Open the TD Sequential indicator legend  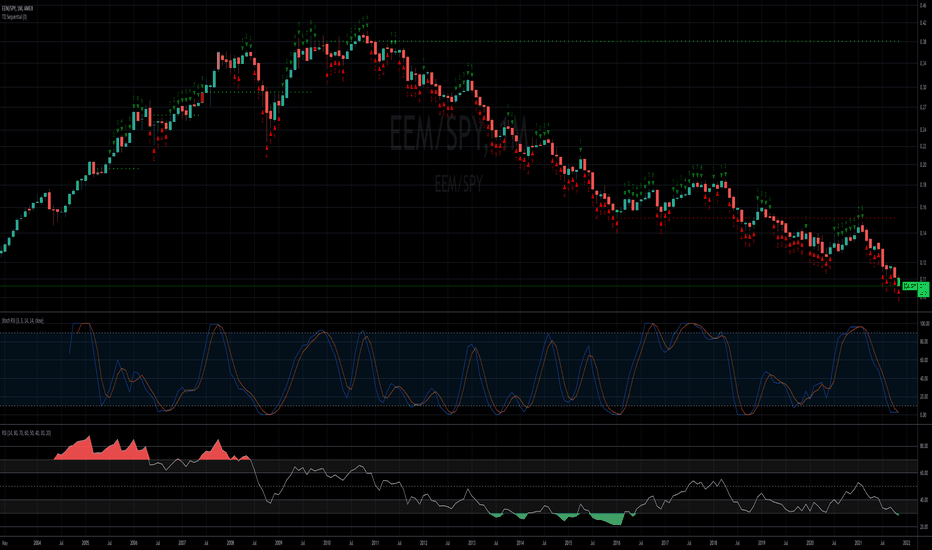click(14, 17)
